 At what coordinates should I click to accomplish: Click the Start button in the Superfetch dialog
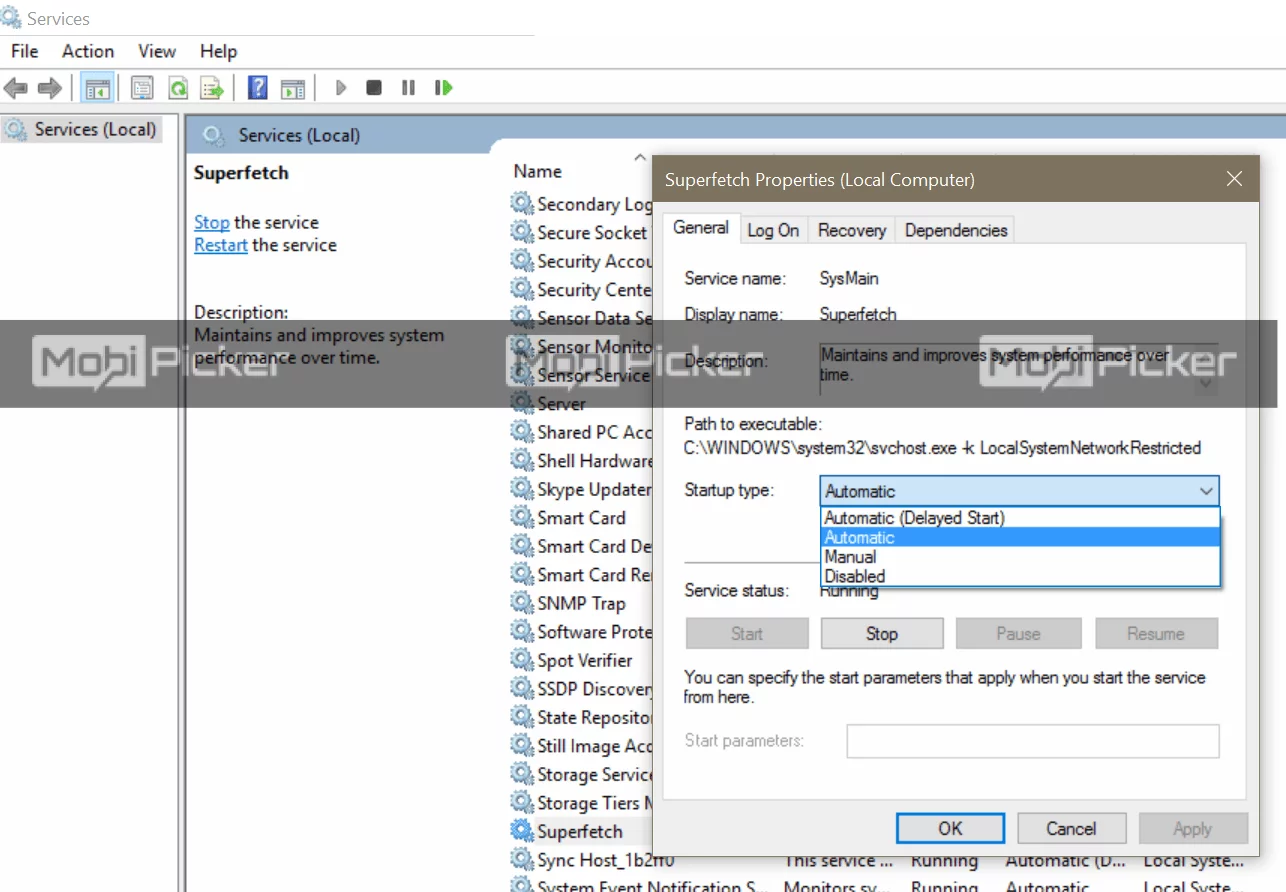[x=747, y=633]
